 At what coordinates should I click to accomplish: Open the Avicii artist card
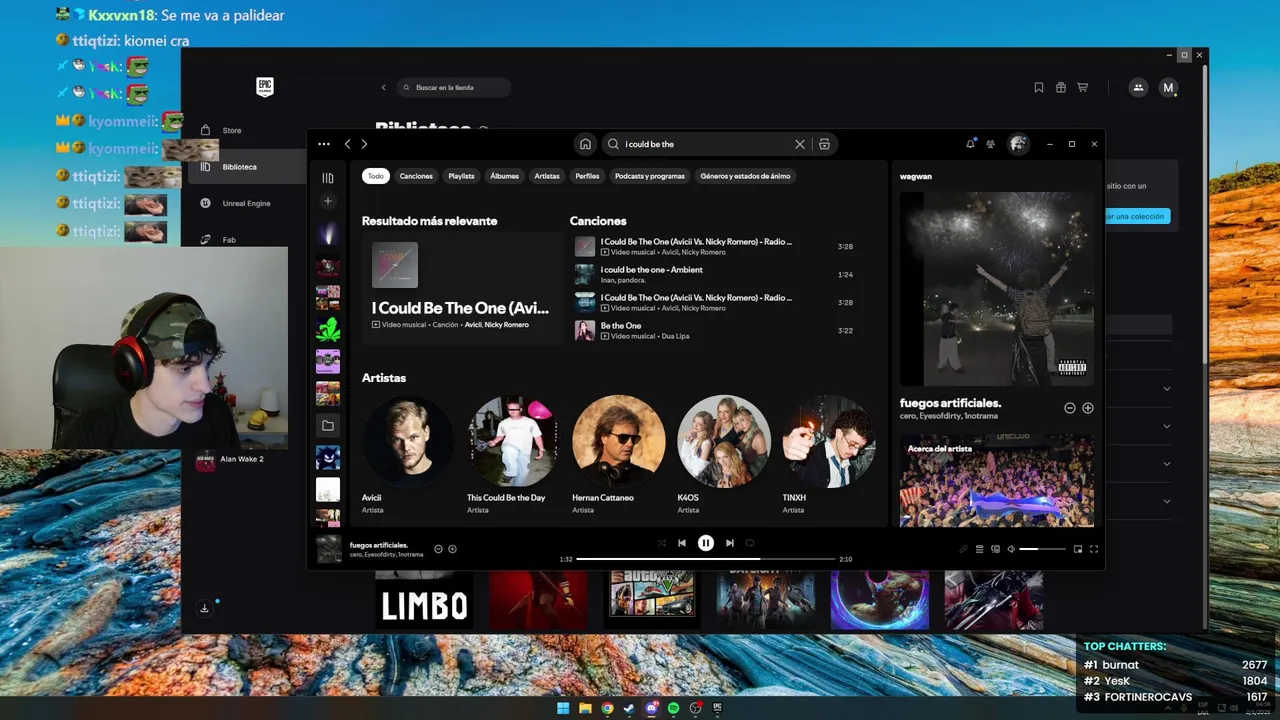click(x=408, y=455)
